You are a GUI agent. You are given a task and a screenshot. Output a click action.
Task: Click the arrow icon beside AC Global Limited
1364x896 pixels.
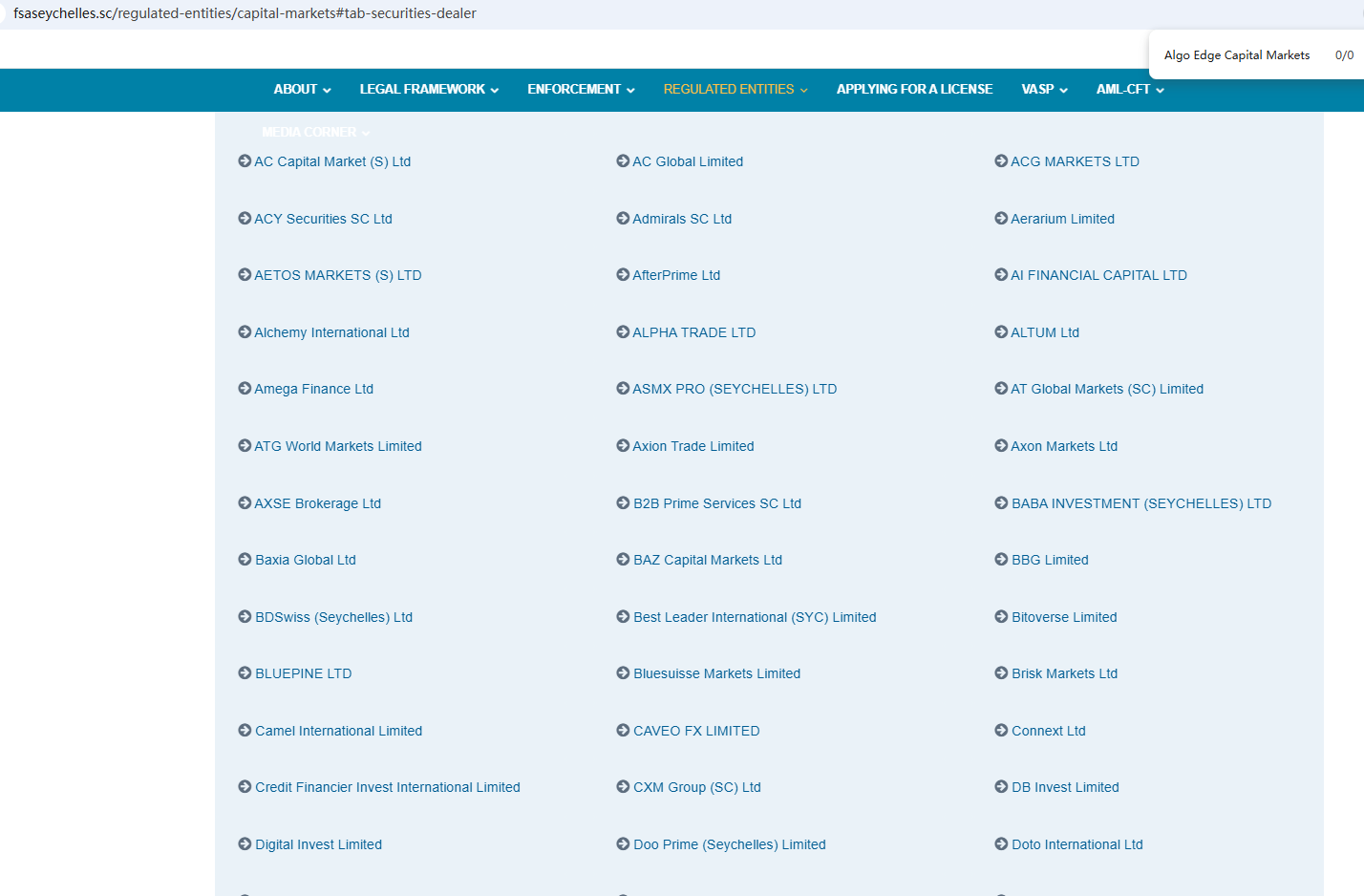pos(623,161)
